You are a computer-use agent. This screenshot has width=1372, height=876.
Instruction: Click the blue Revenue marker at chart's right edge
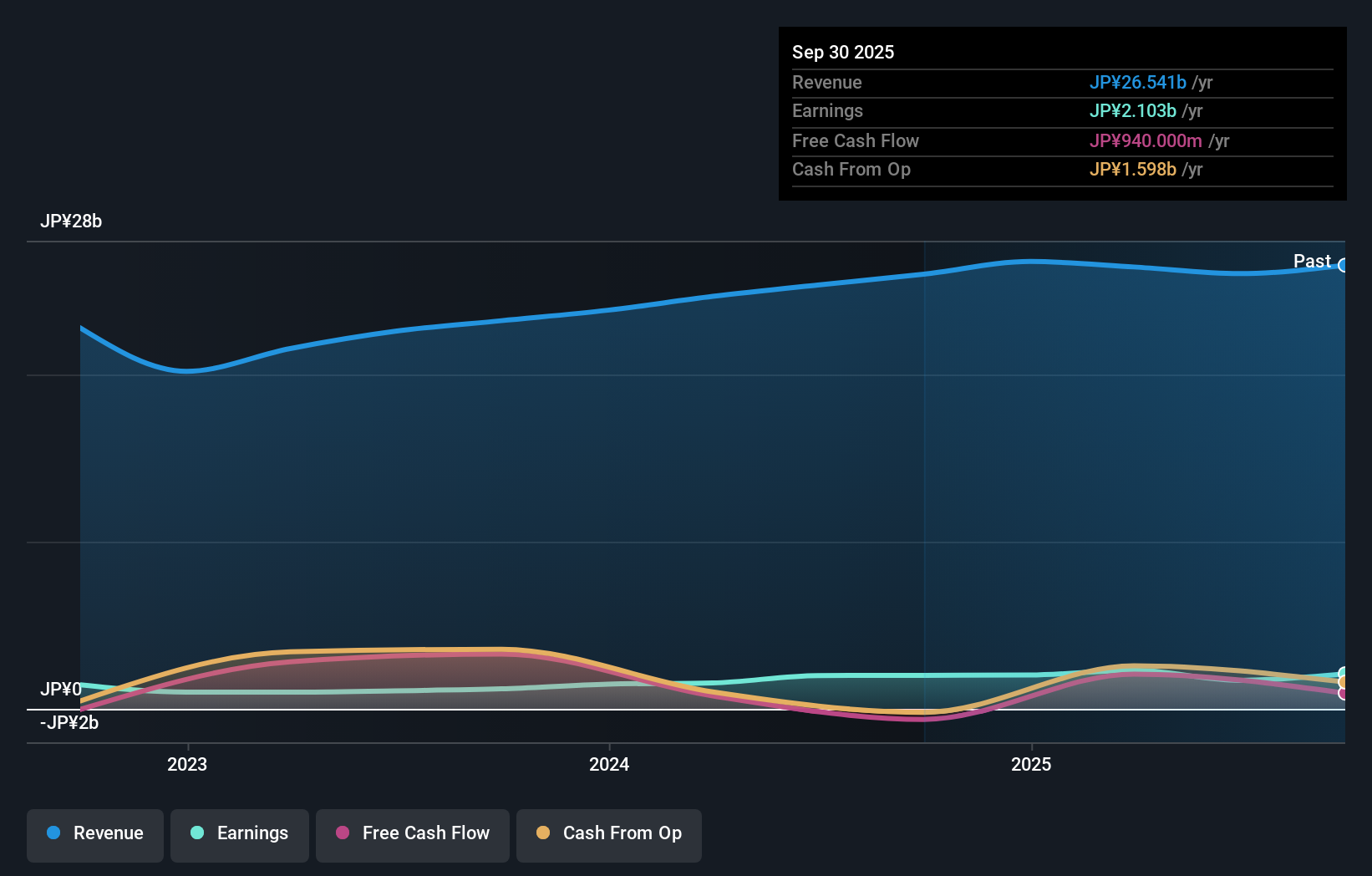(1342, 266)
